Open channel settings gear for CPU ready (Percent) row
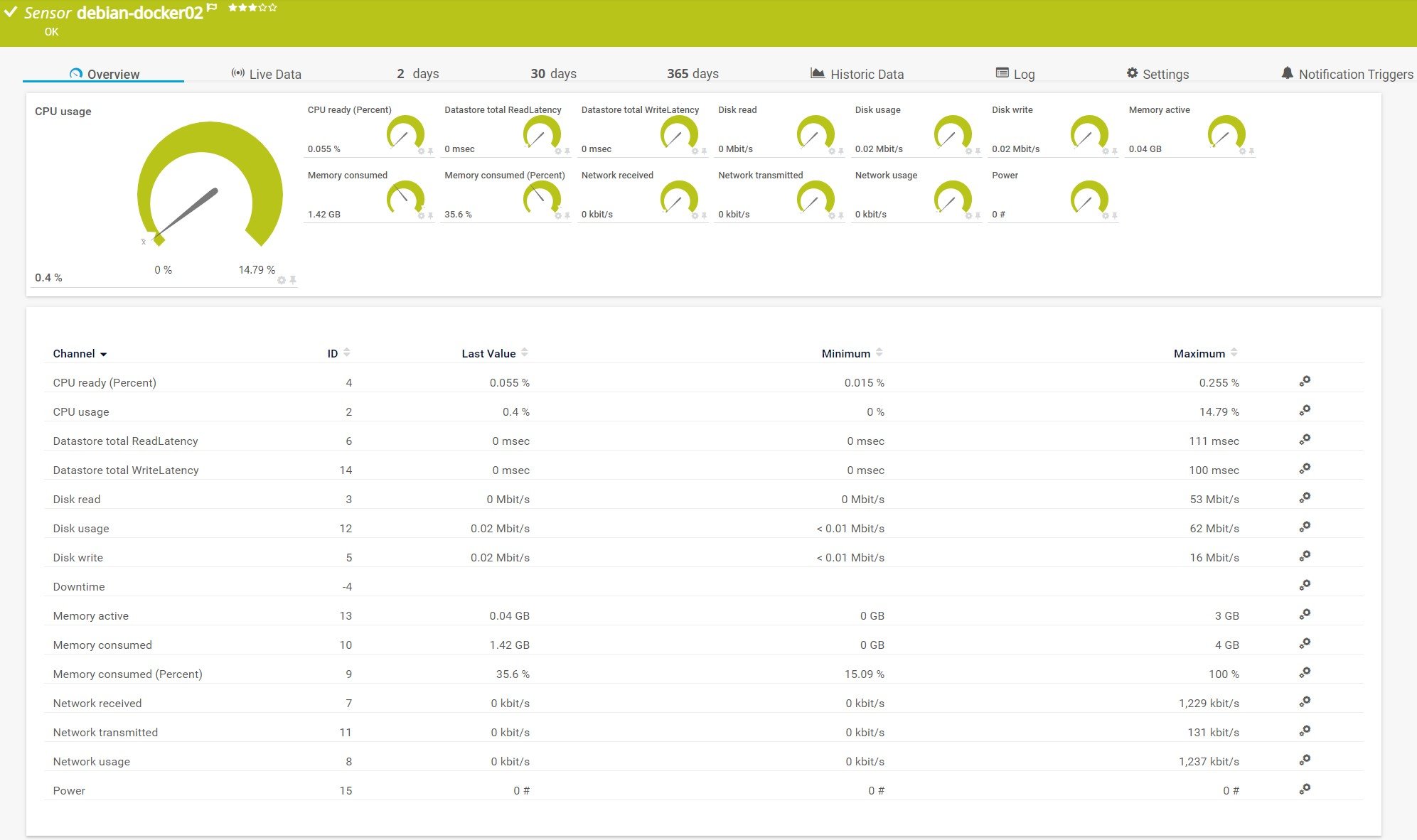 coord(1305,382)
